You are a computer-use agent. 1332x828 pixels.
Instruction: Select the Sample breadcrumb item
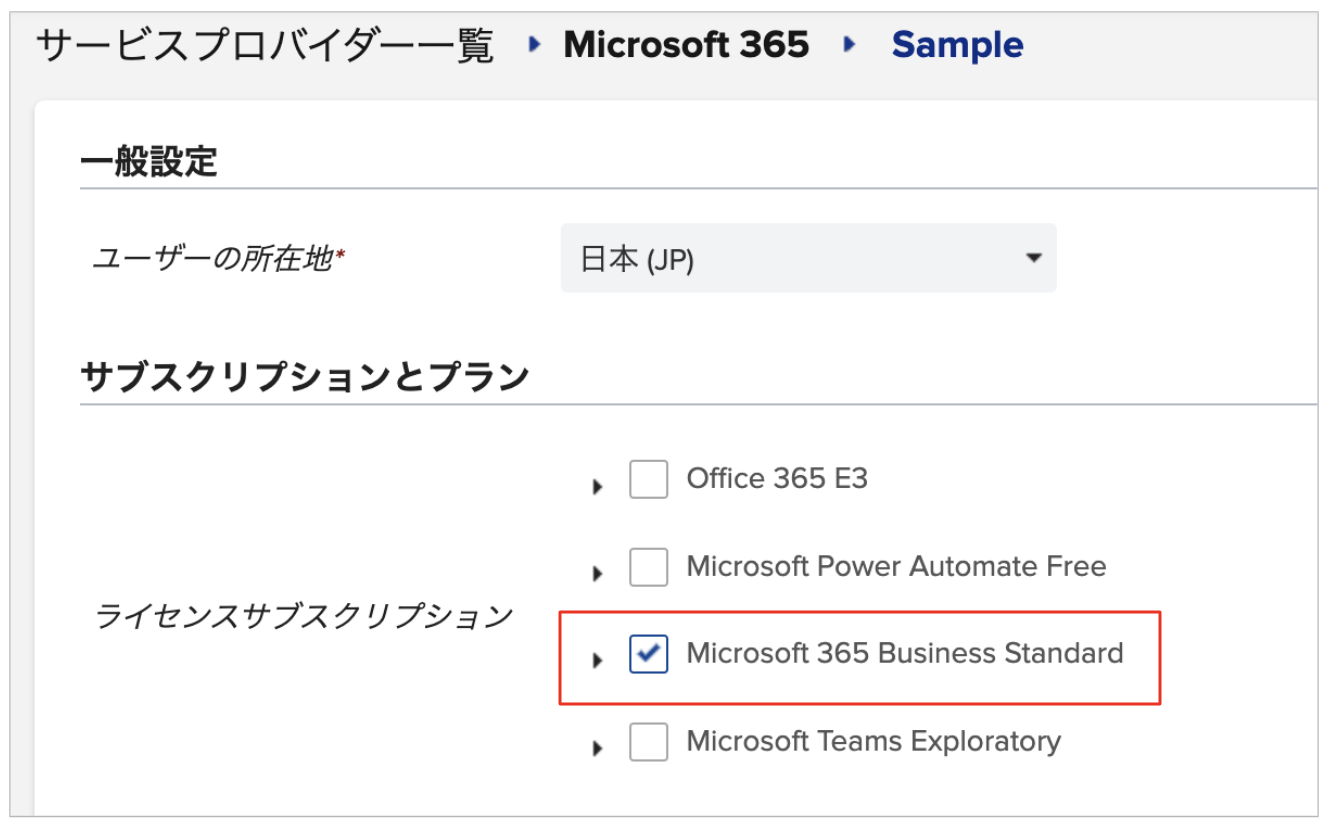pos(957,45)
